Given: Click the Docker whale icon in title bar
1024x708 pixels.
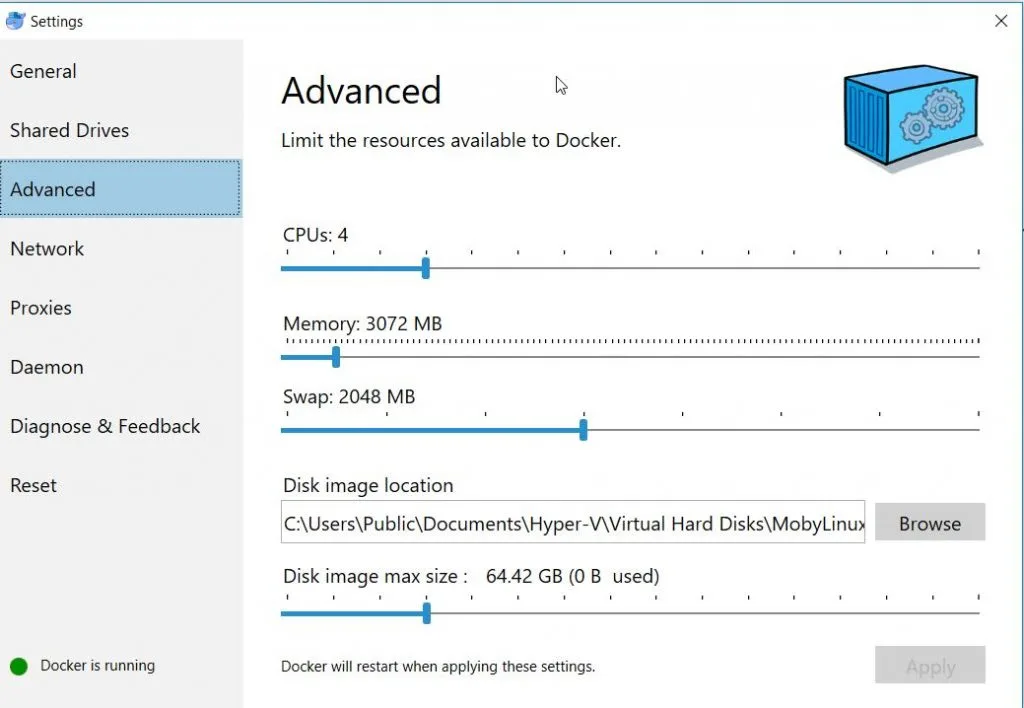Looking at the screenshot, I should coord(16,19).
